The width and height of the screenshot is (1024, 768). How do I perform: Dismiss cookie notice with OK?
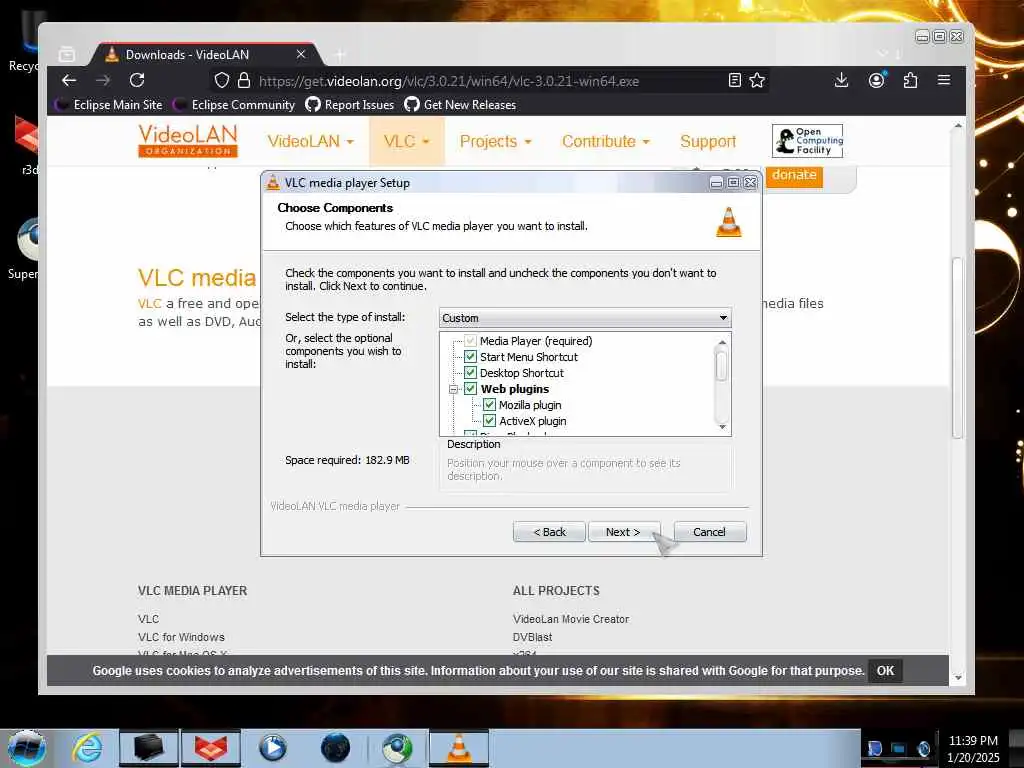click(885, 671)
